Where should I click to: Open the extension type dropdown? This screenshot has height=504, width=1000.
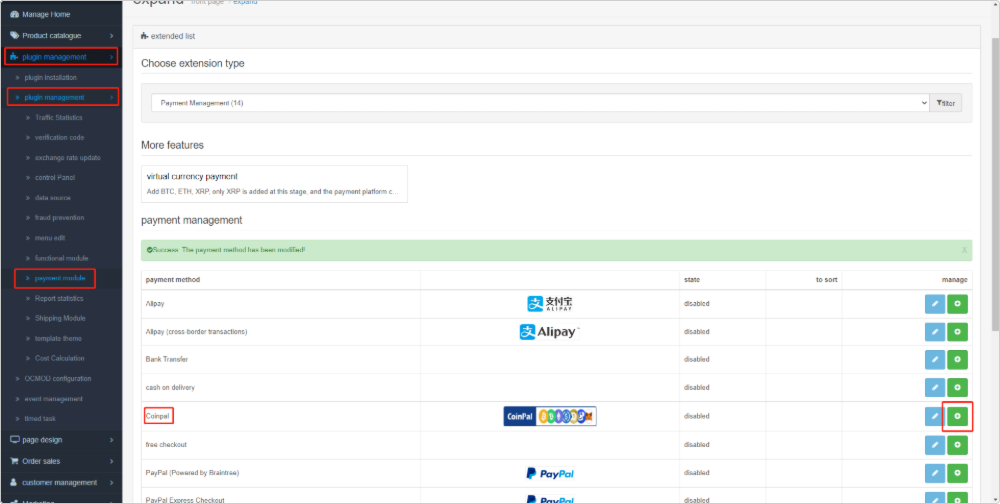540,103
